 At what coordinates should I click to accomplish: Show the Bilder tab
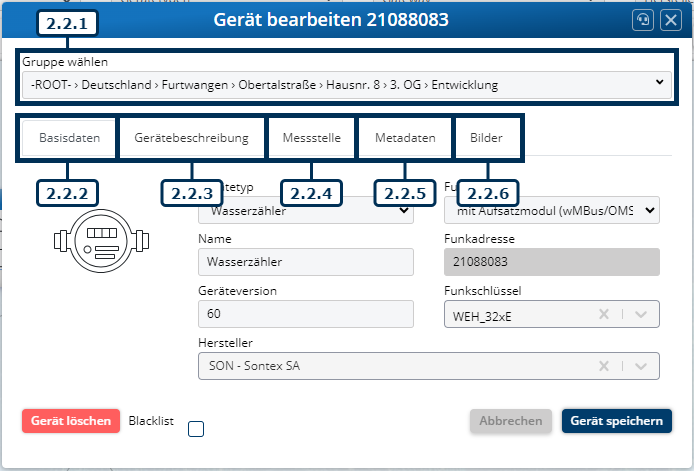[x=487, y=139]
